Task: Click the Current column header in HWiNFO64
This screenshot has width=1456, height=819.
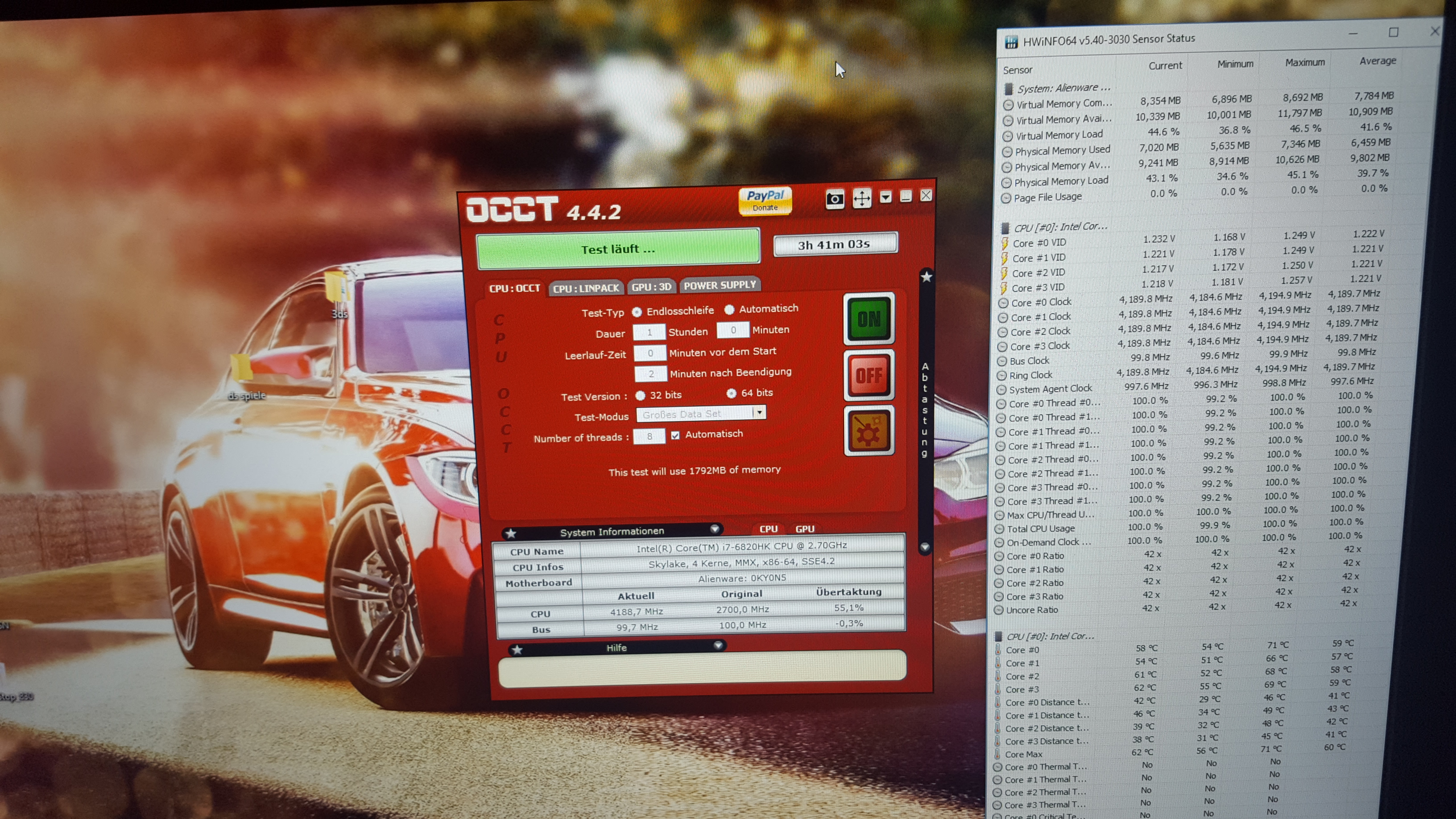Action: pos(1165,66)
